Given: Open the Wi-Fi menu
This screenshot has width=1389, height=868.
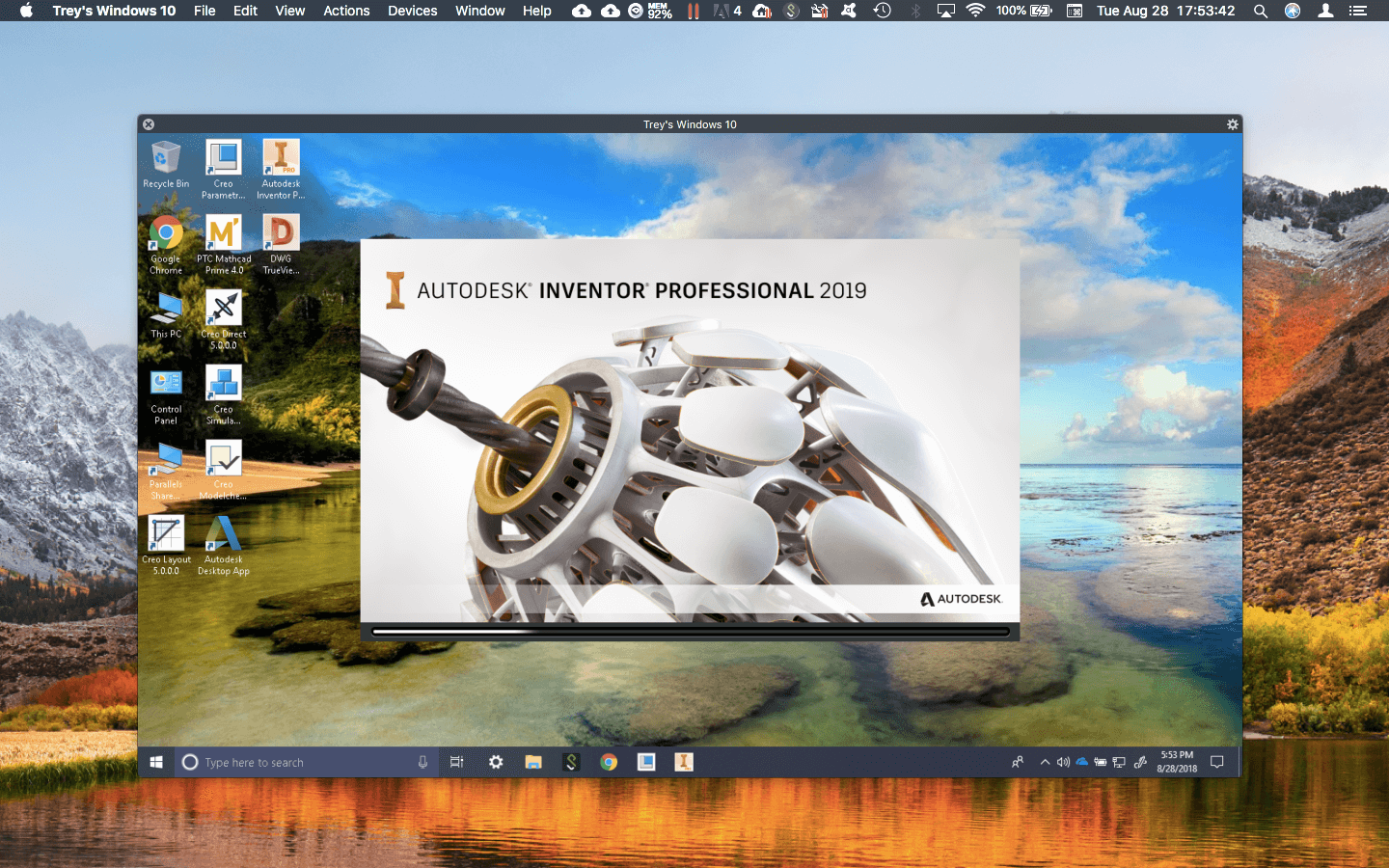Looking at the screenshot, I should point(976,11).
